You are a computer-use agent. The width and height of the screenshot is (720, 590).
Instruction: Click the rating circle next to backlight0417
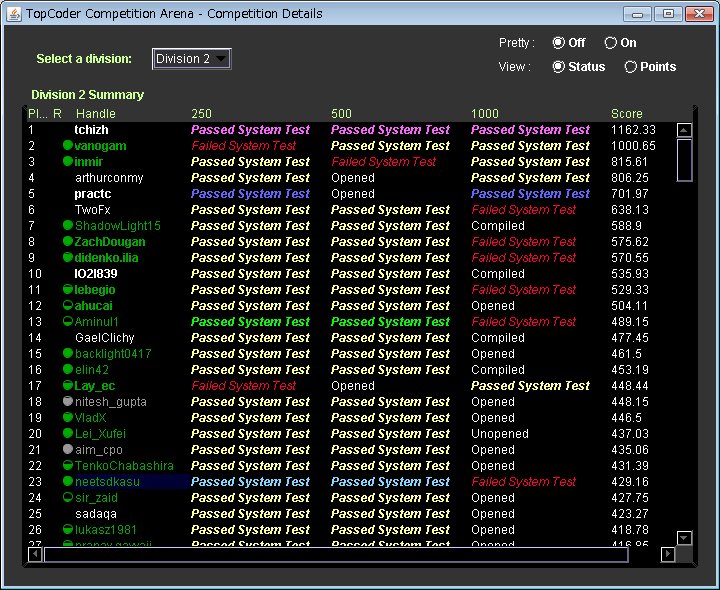pos(68,353)
